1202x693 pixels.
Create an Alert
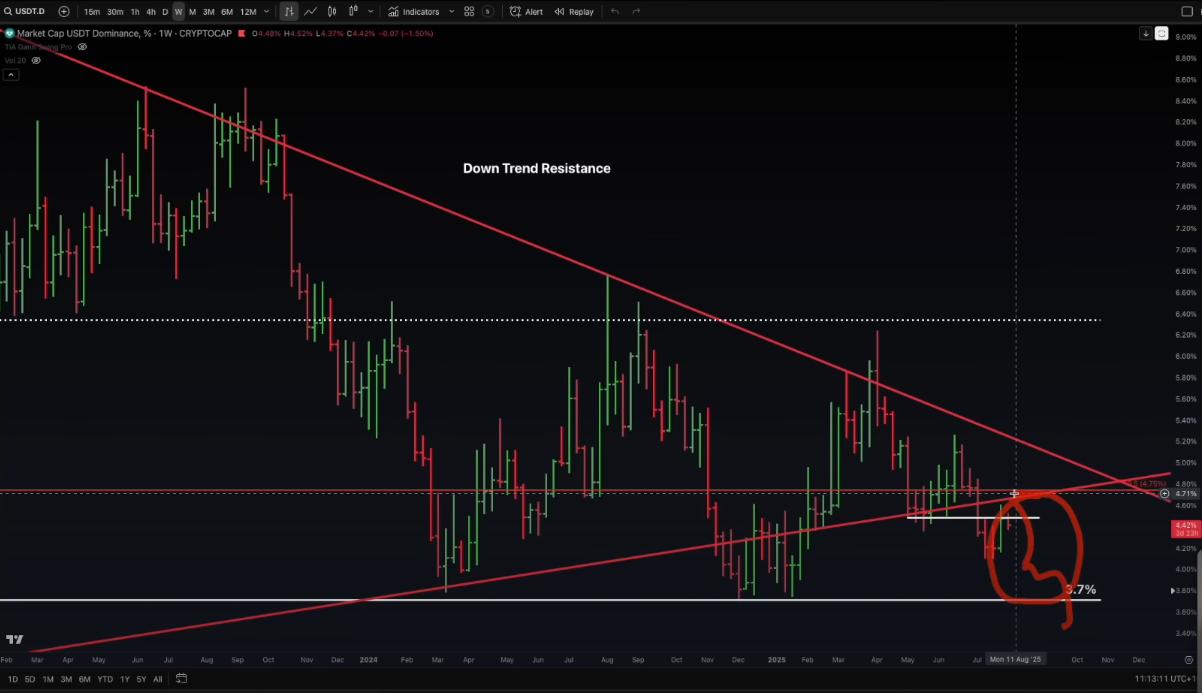526,11
